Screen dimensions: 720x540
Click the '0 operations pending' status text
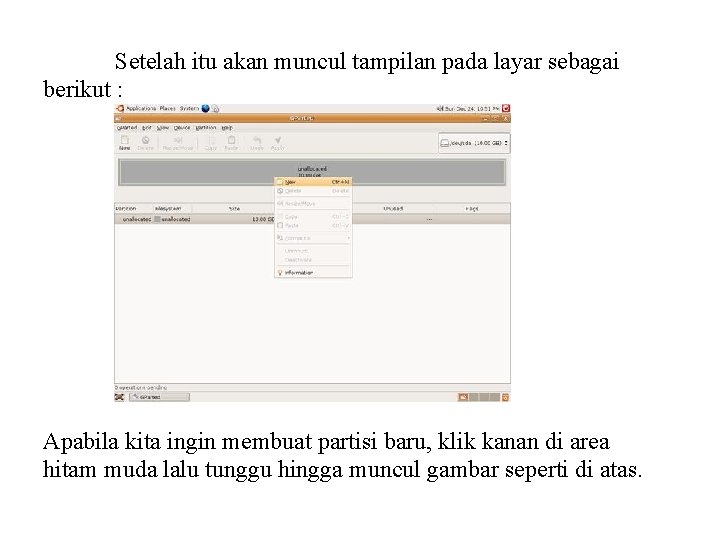tap(141, 388)
